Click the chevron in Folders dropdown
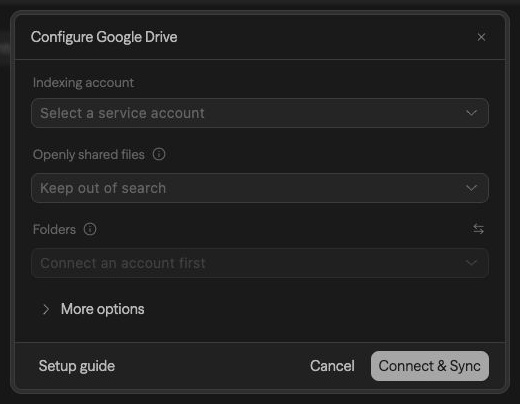This screenshot has height=404, width=520. tap(471, 263)
